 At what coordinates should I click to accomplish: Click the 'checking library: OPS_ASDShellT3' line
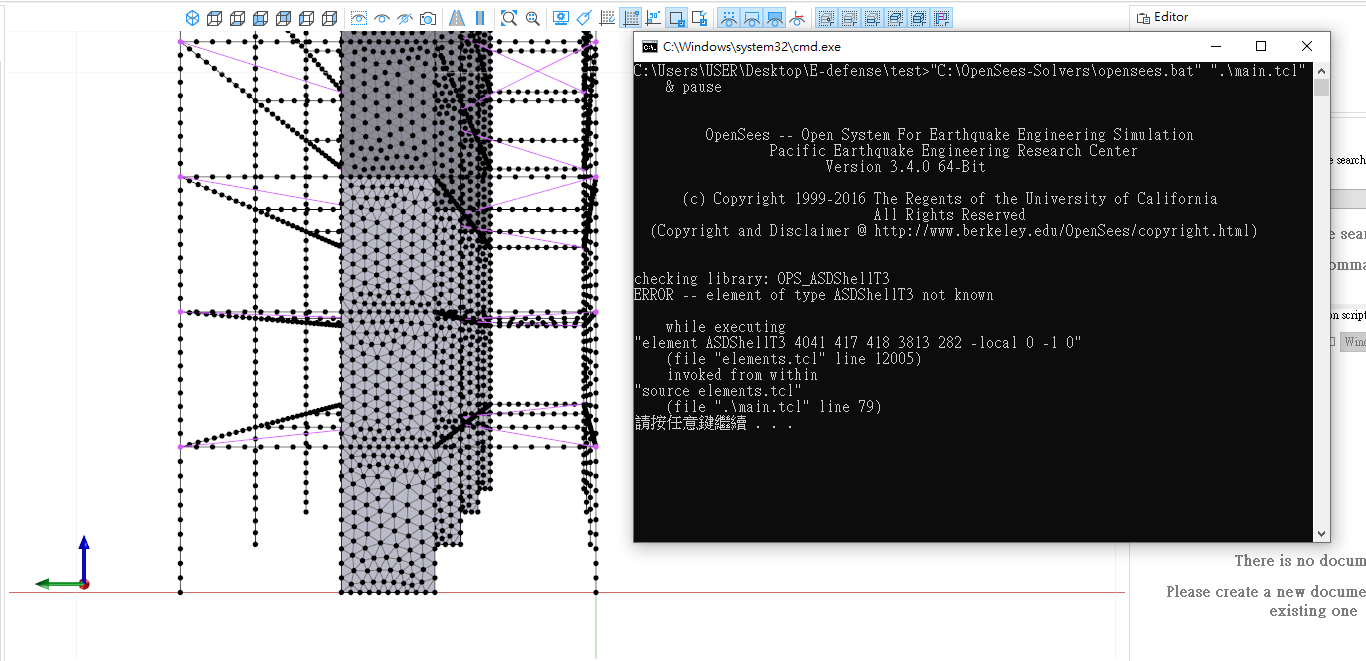[x=762, y=279]
